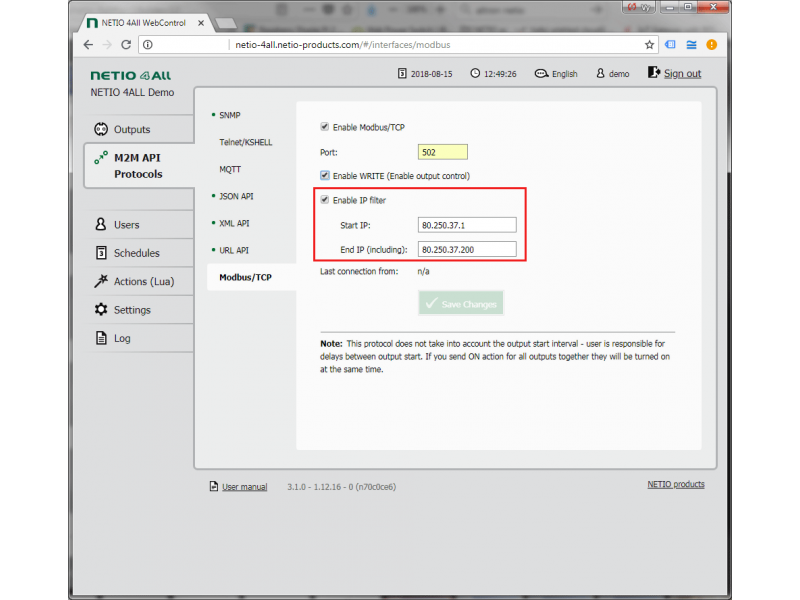Change language via the speech bubble icon

[x=541, y=73]
